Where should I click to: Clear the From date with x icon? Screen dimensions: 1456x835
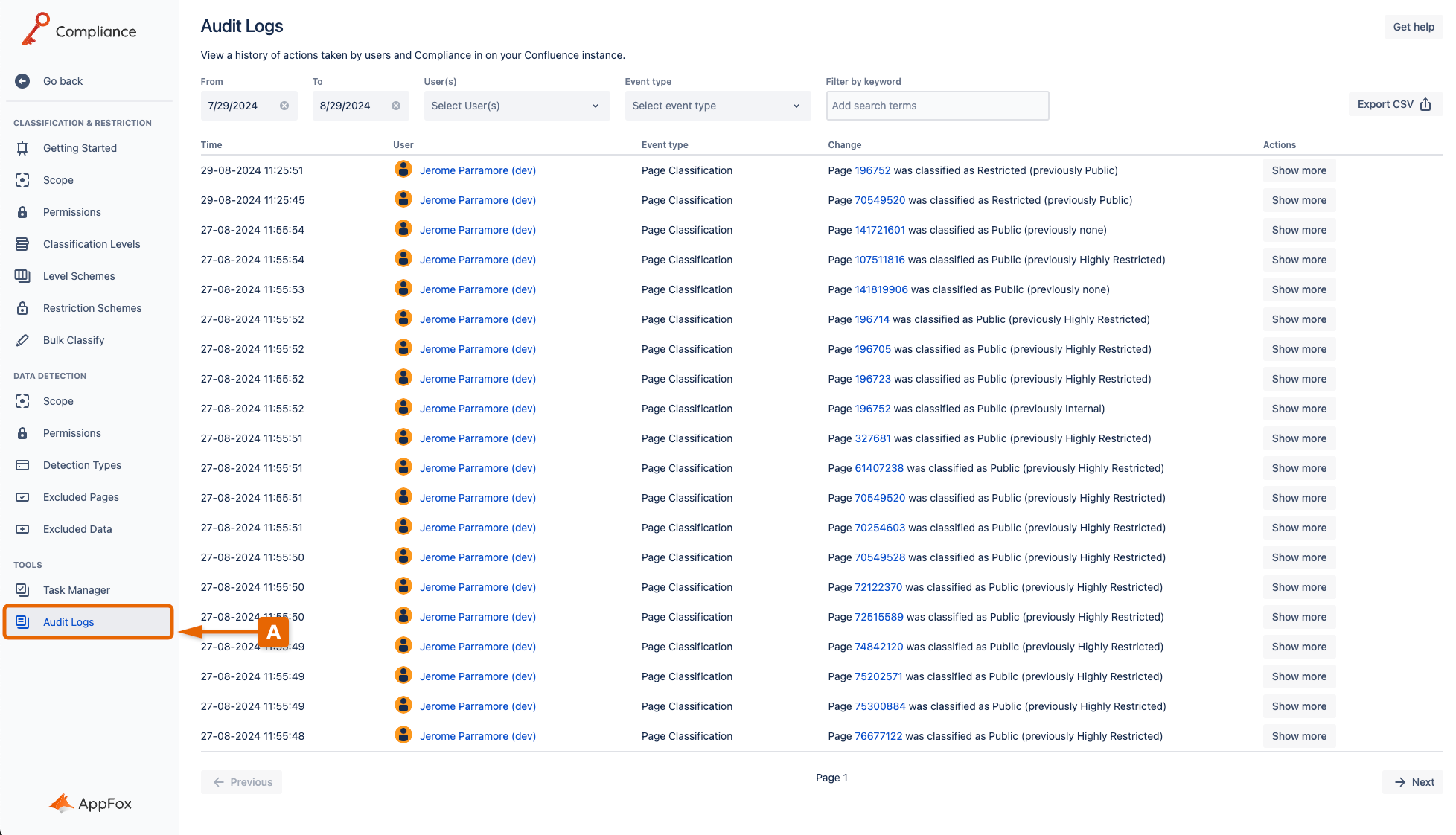pos(284,106)
